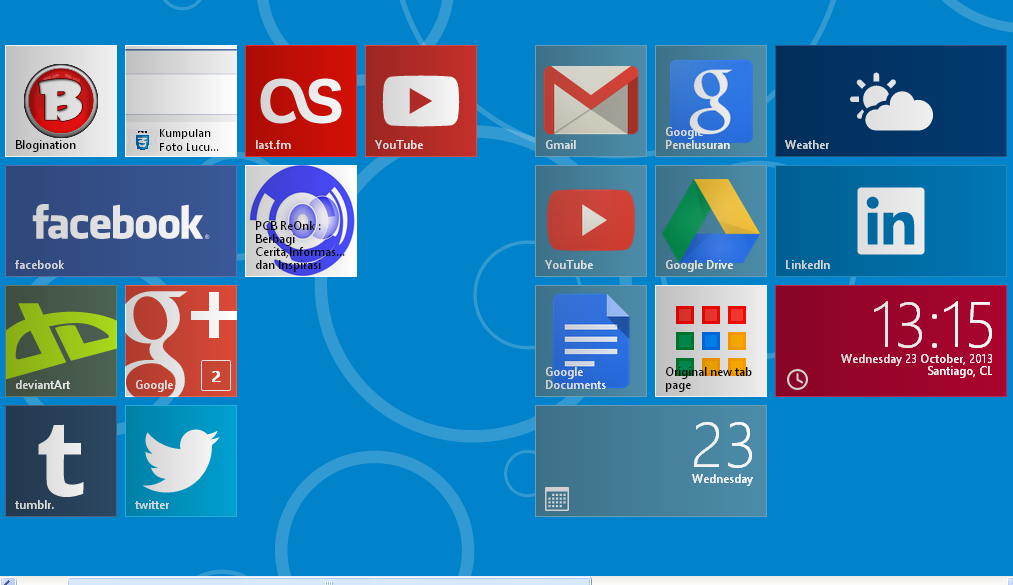1013x585 pixels.
Task: Click the calendar grid icon on the date tile
Action: tap(557, 499)
